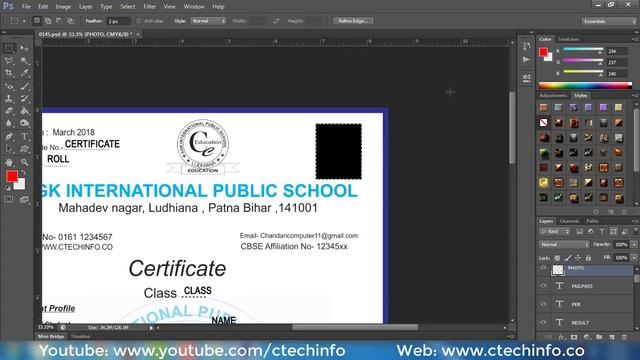Toggle Quick Mask mode icon
640x360 pixels.
click(x=9, y=199)
